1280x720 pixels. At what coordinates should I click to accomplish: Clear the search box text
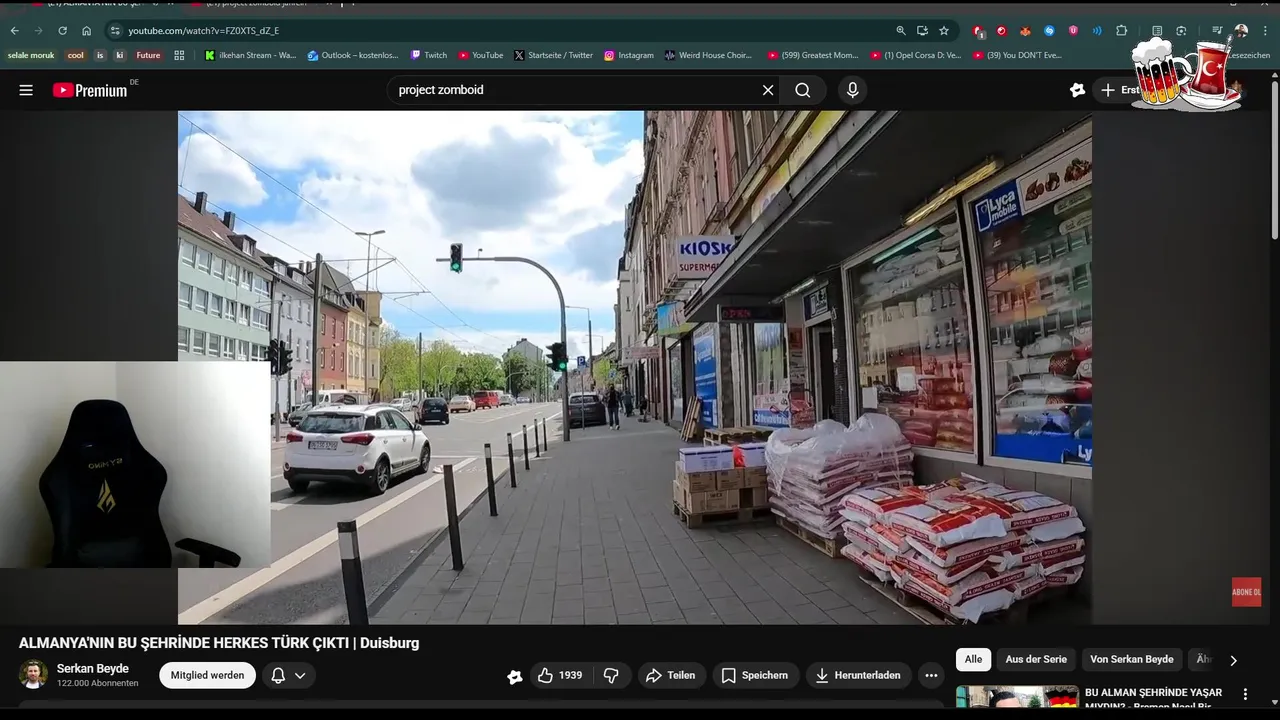point(768,90)
